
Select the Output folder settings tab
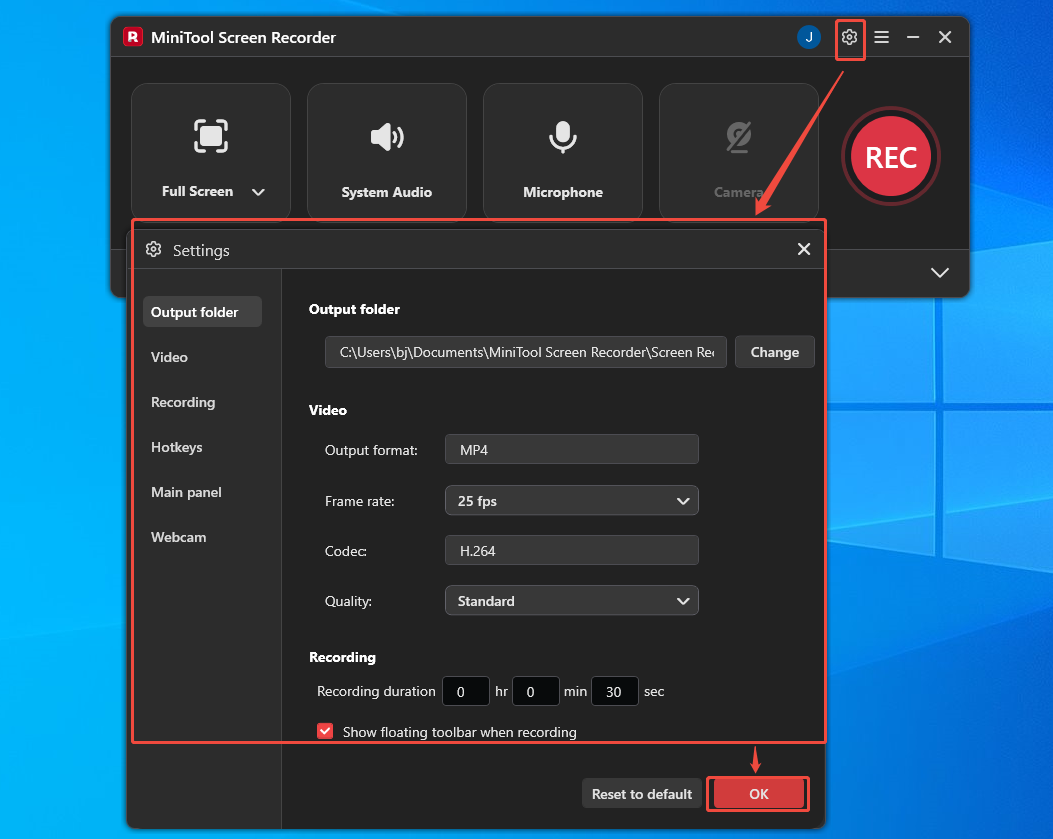202,312
